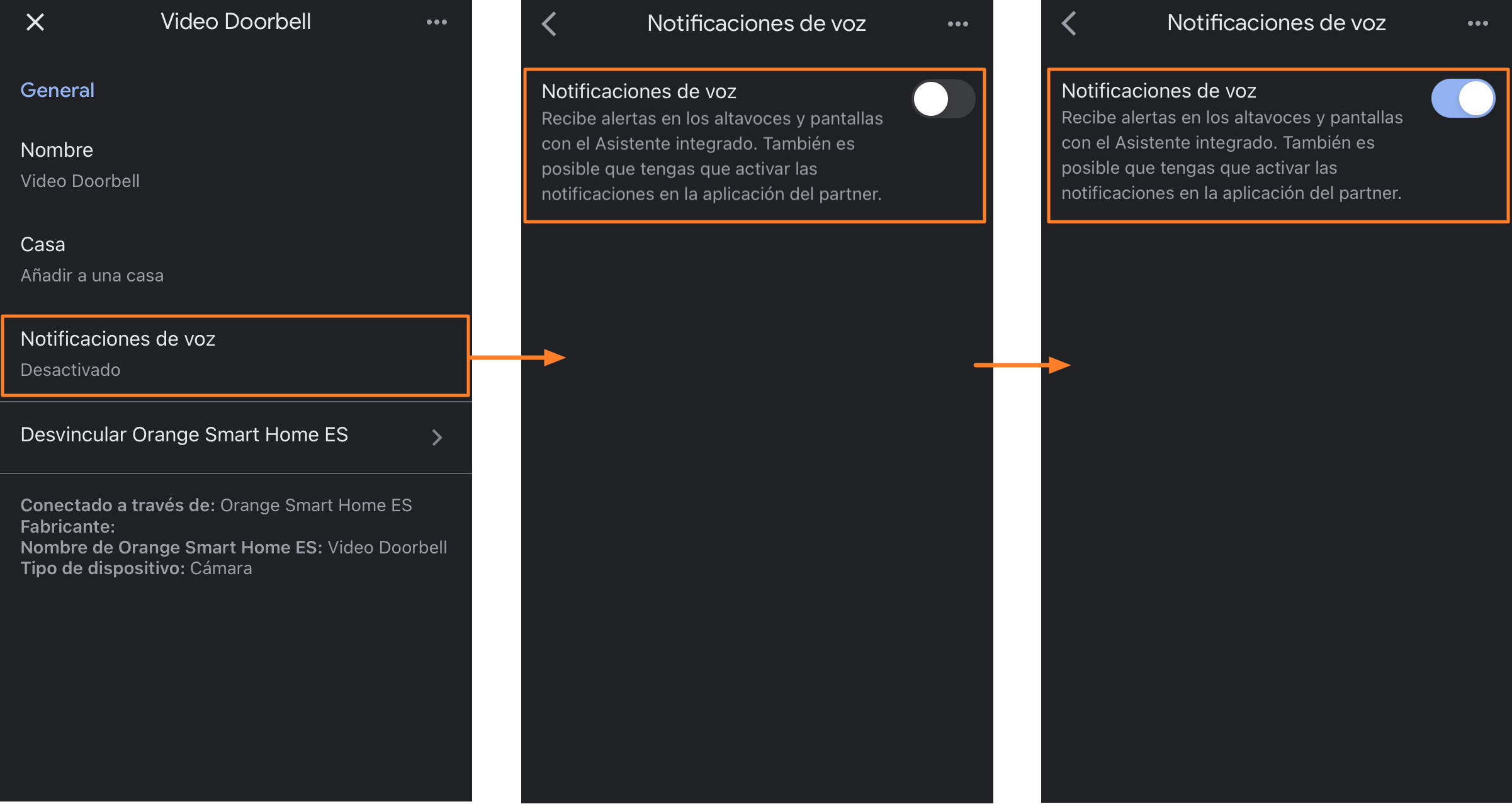Disable the blue Notificaciones de voz toggle
The width and height of the screenshot is (1512, 804).
click(1463, 98)
